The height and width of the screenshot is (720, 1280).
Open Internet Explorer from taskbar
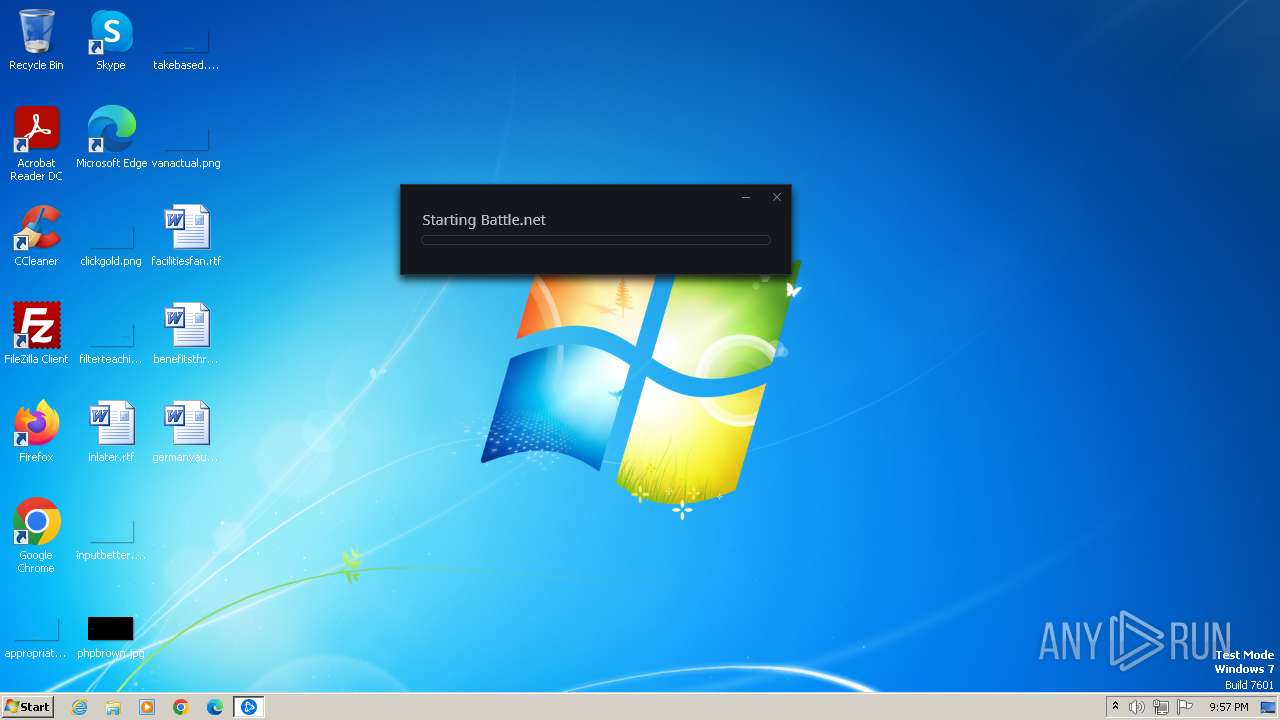(79, 707)
